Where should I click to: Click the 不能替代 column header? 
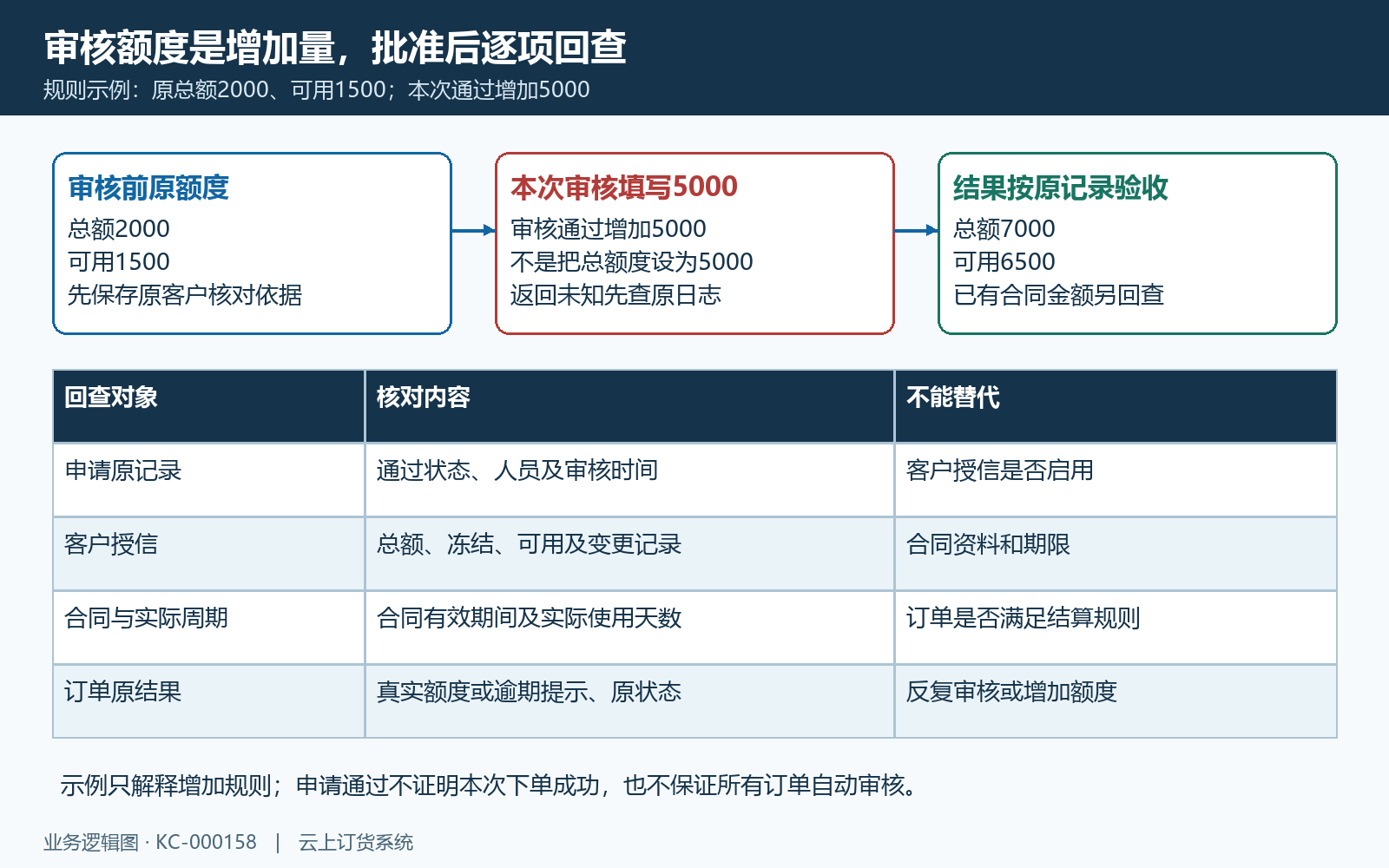click(x=1116, y=406)
